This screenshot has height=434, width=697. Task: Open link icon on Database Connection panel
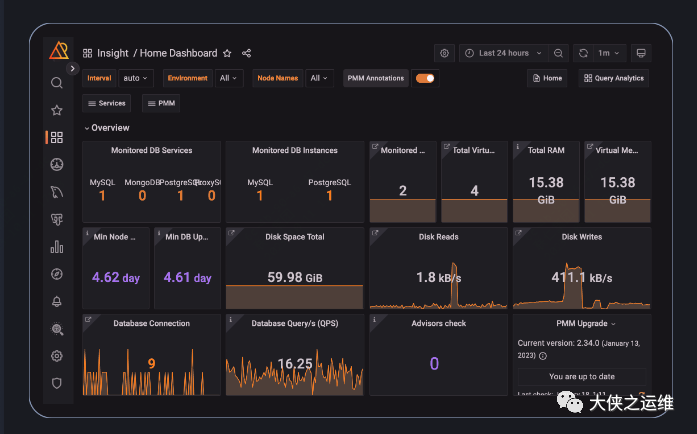[x=88, y=319]
